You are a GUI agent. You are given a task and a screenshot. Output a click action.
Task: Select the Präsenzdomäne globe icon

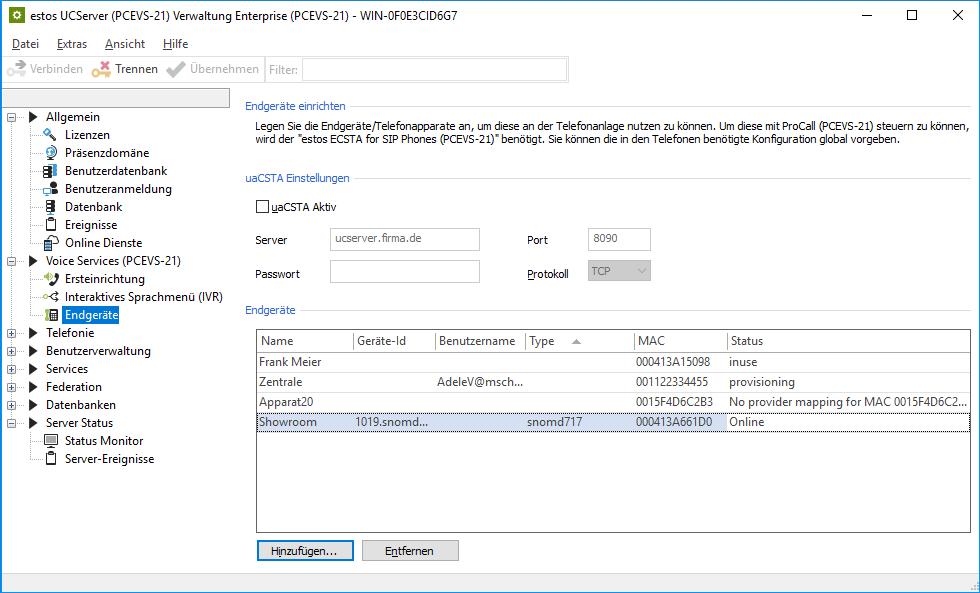tap(50, 153)
